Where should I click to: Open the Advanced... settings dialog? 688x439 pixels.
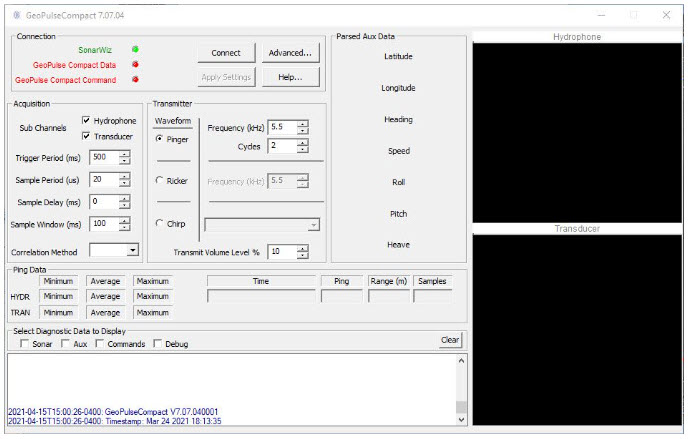click(x=291, y=53)
